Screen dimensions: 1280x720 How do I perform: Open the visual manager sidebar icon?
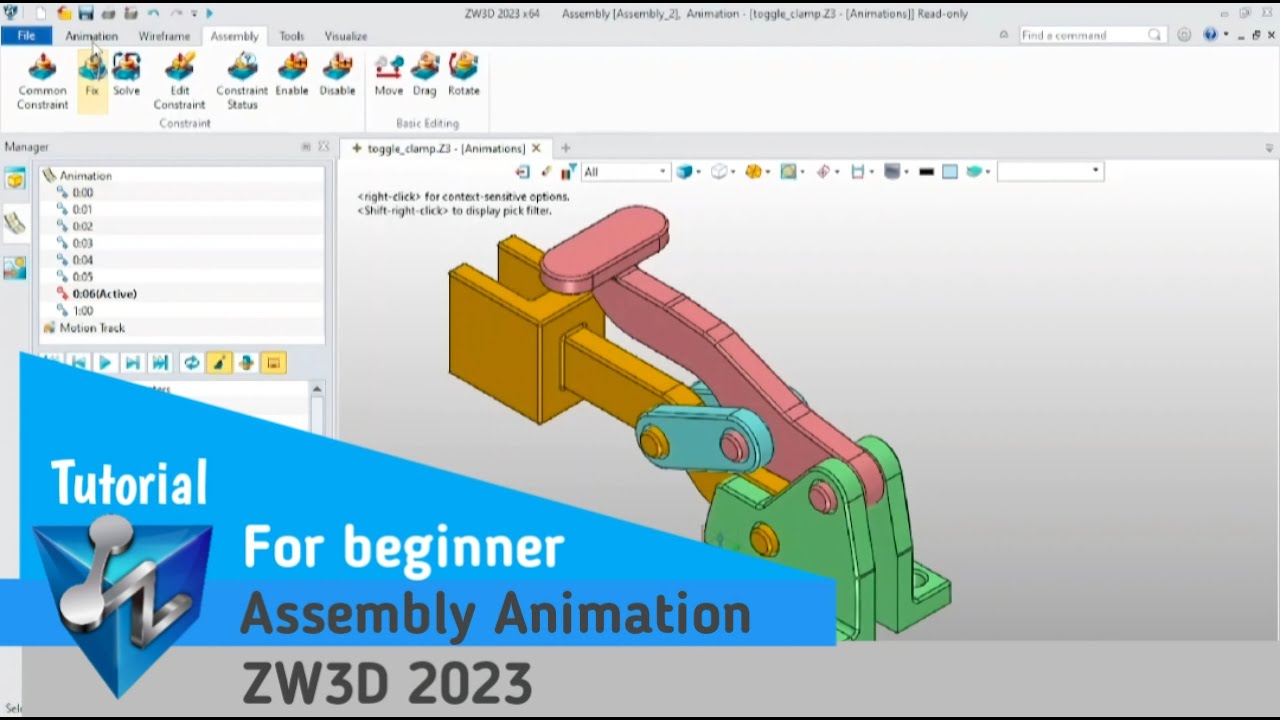[x=15, y=268]
